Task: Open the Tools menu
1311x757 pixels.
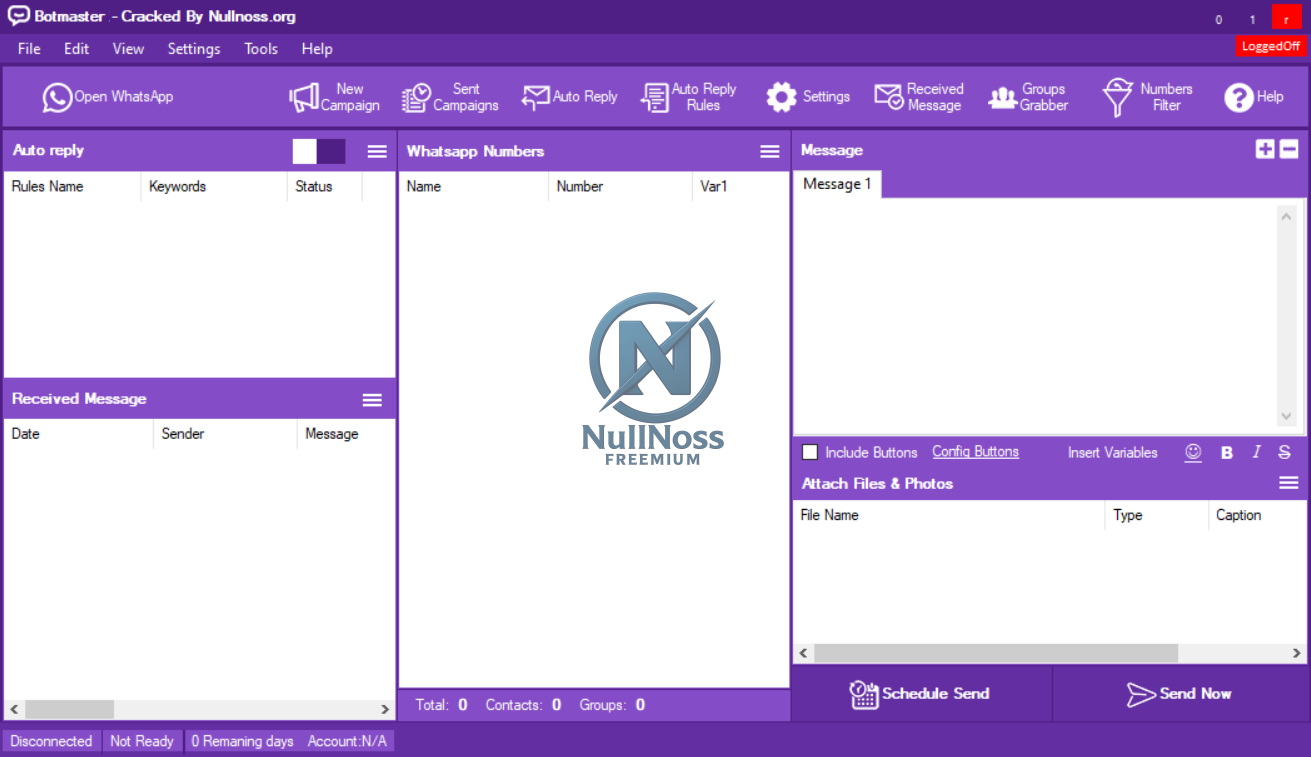Action: (261, 49)
